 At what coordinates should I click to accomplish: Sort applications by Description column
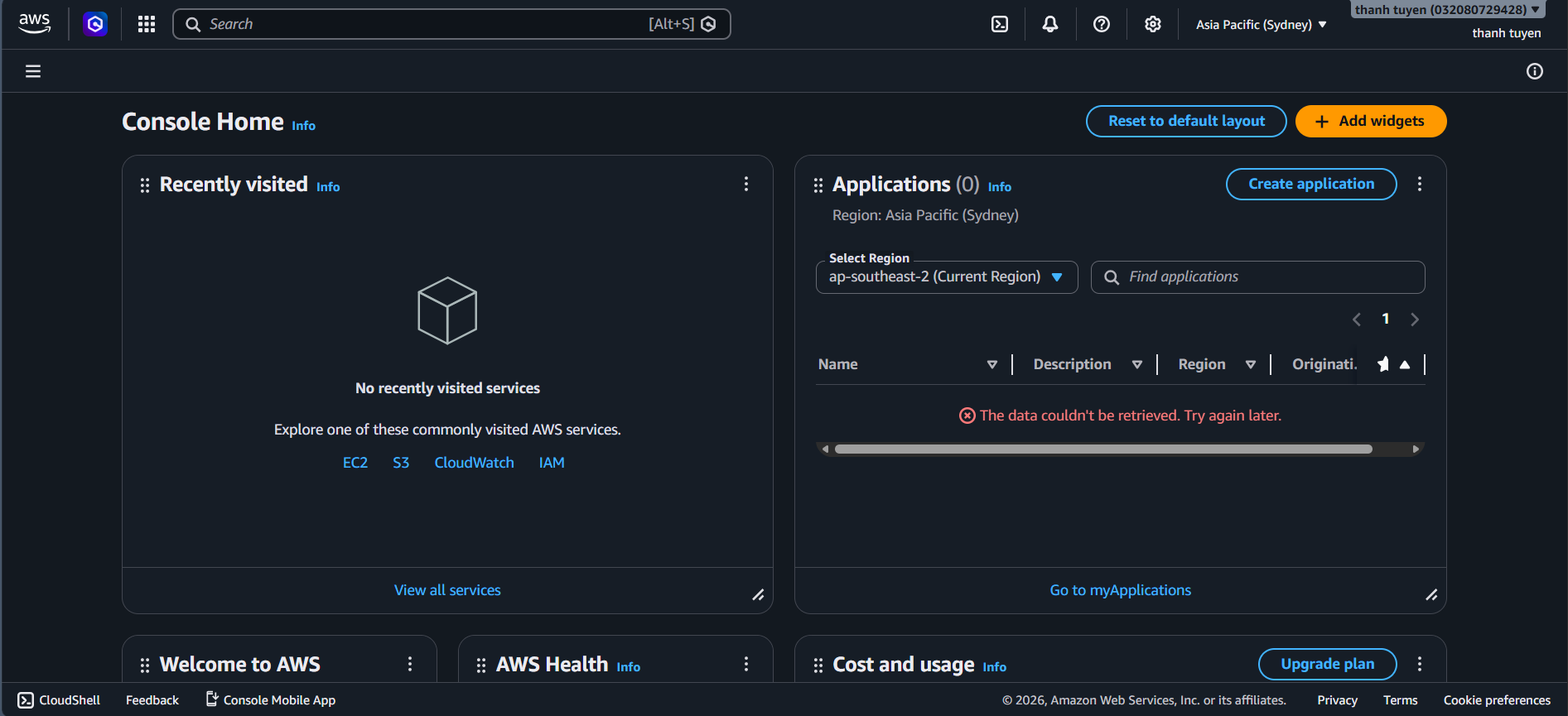1137,364
